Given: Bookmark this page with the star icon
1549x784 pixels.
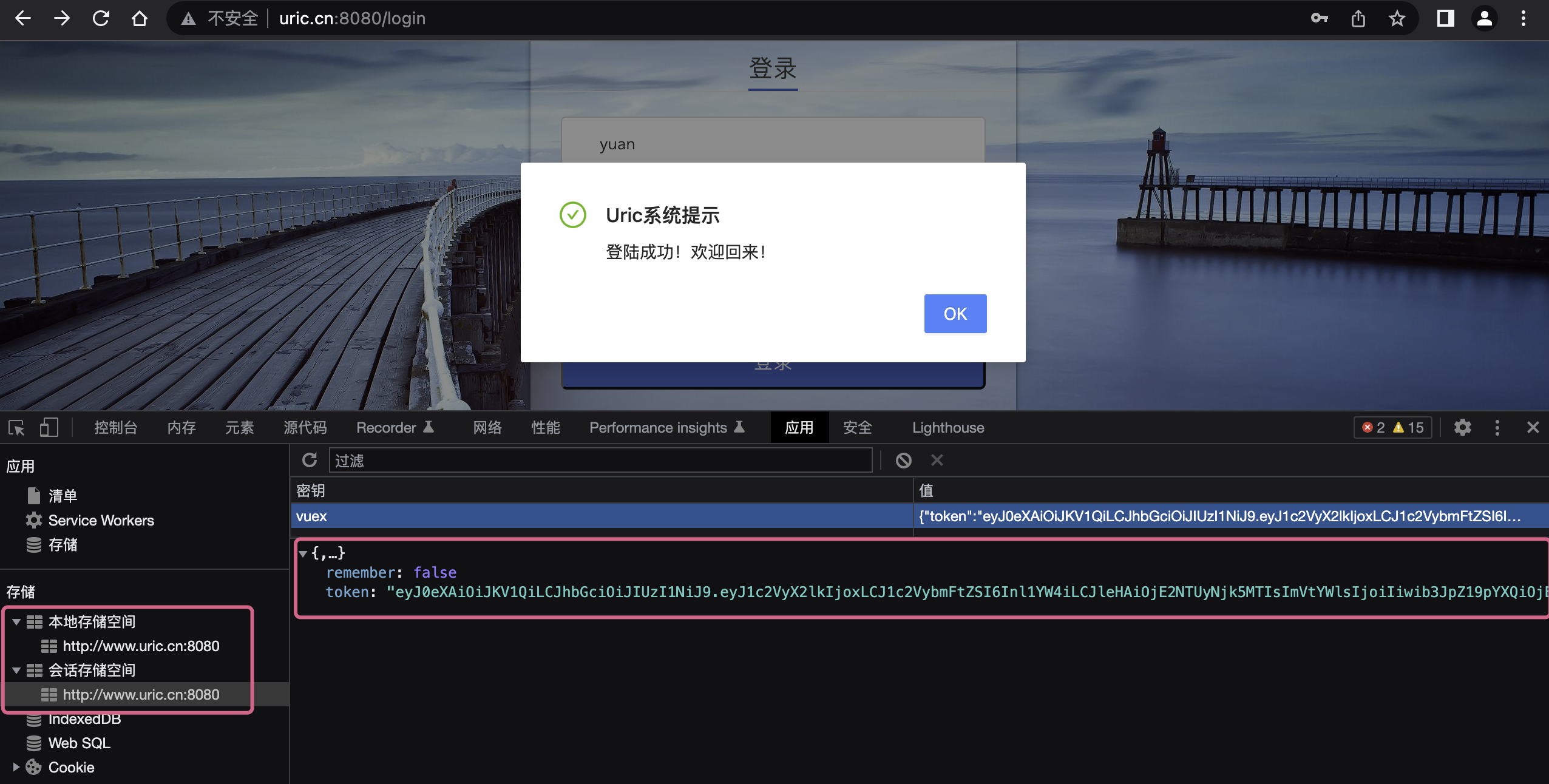Looking at the screenshot, I should pos(1397,18).
